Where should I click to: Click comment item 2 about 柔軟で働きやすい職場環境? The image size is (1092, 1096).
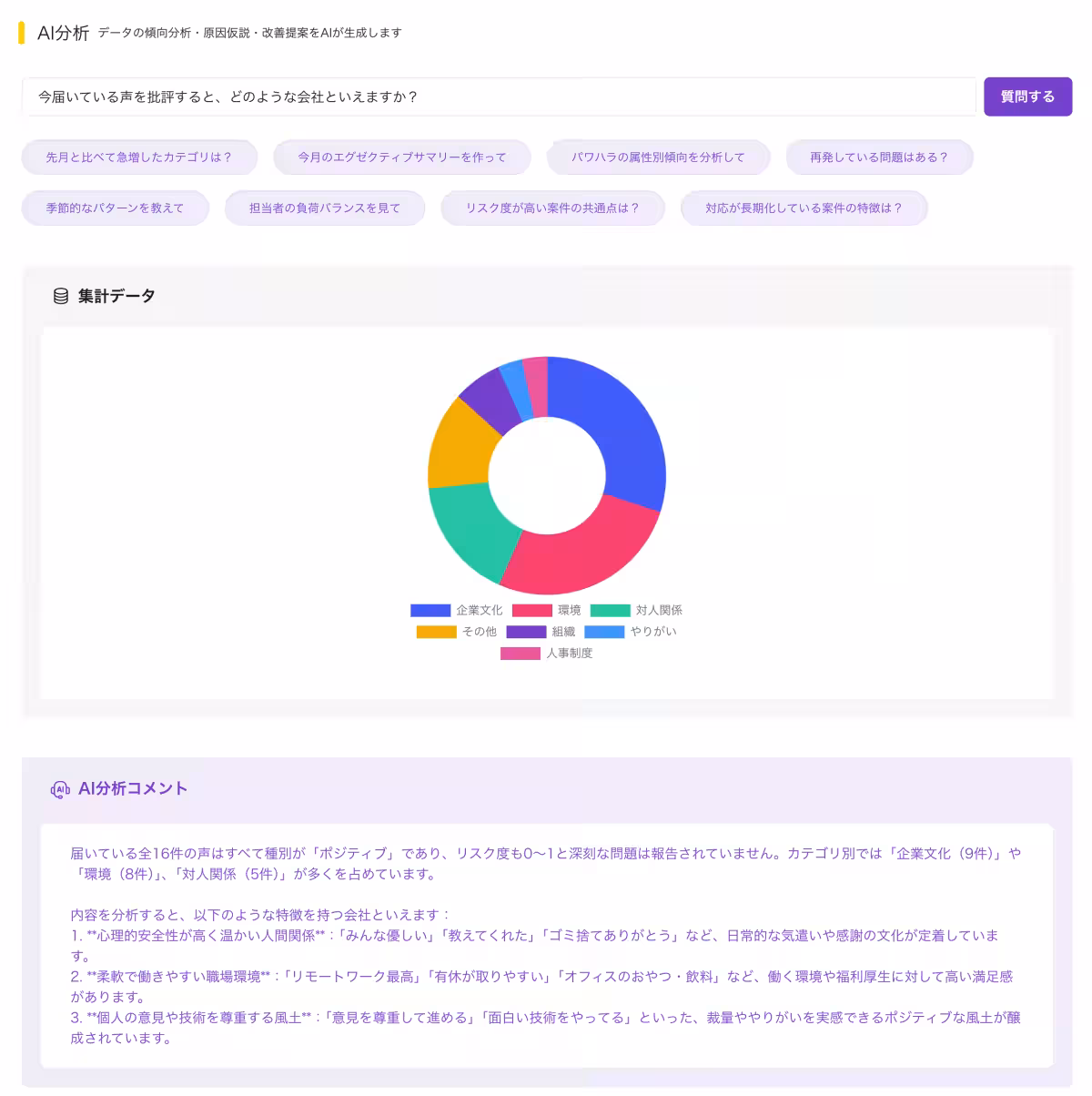[x=541, y=987]
